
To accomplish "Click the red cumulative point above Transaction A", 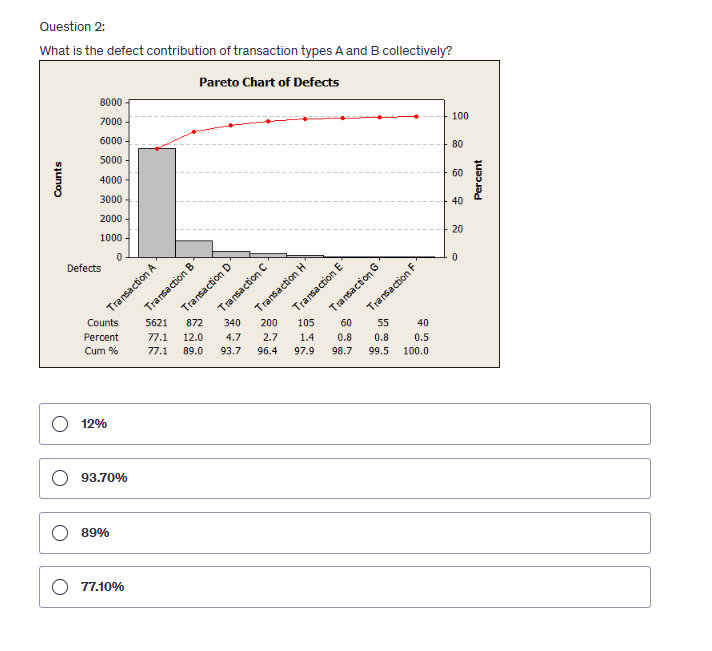I will [x=157, y=148].
